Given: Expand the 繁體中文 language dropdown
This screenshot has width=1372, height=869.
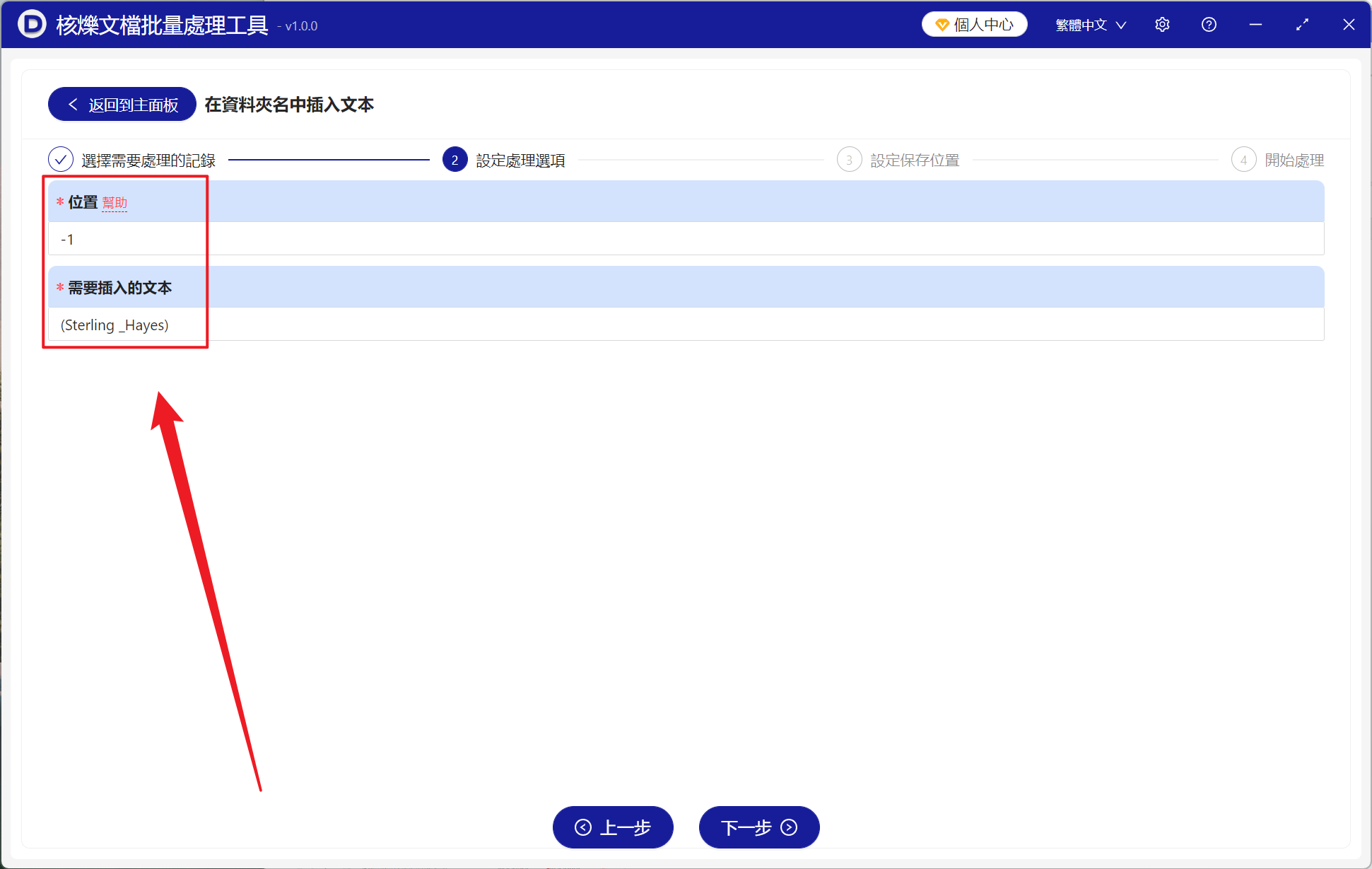Looking at the screenshot, I should tap(1091, 25).
